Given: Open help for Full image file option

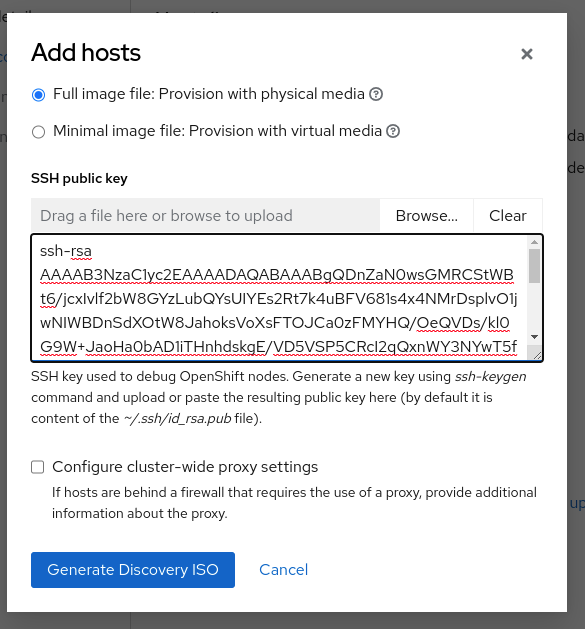Looking at the screenshot, I should point(376,94).
